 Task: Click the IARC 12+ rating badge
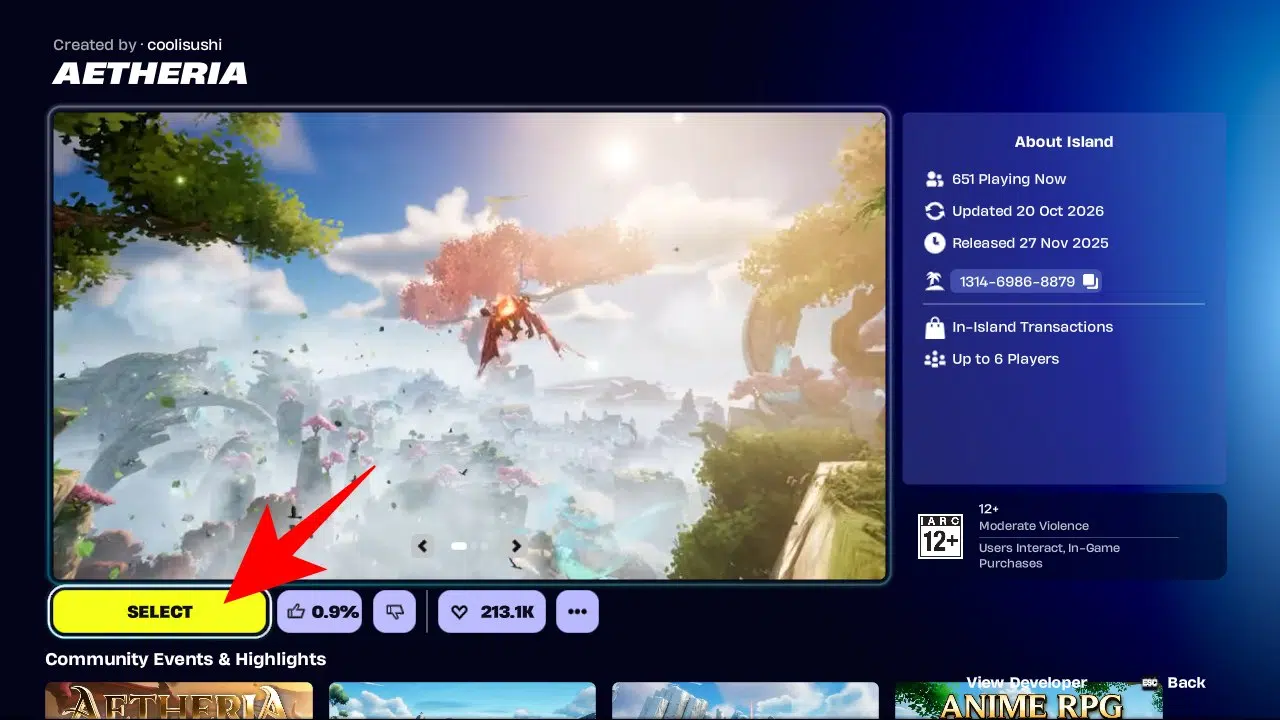[940, 536]
